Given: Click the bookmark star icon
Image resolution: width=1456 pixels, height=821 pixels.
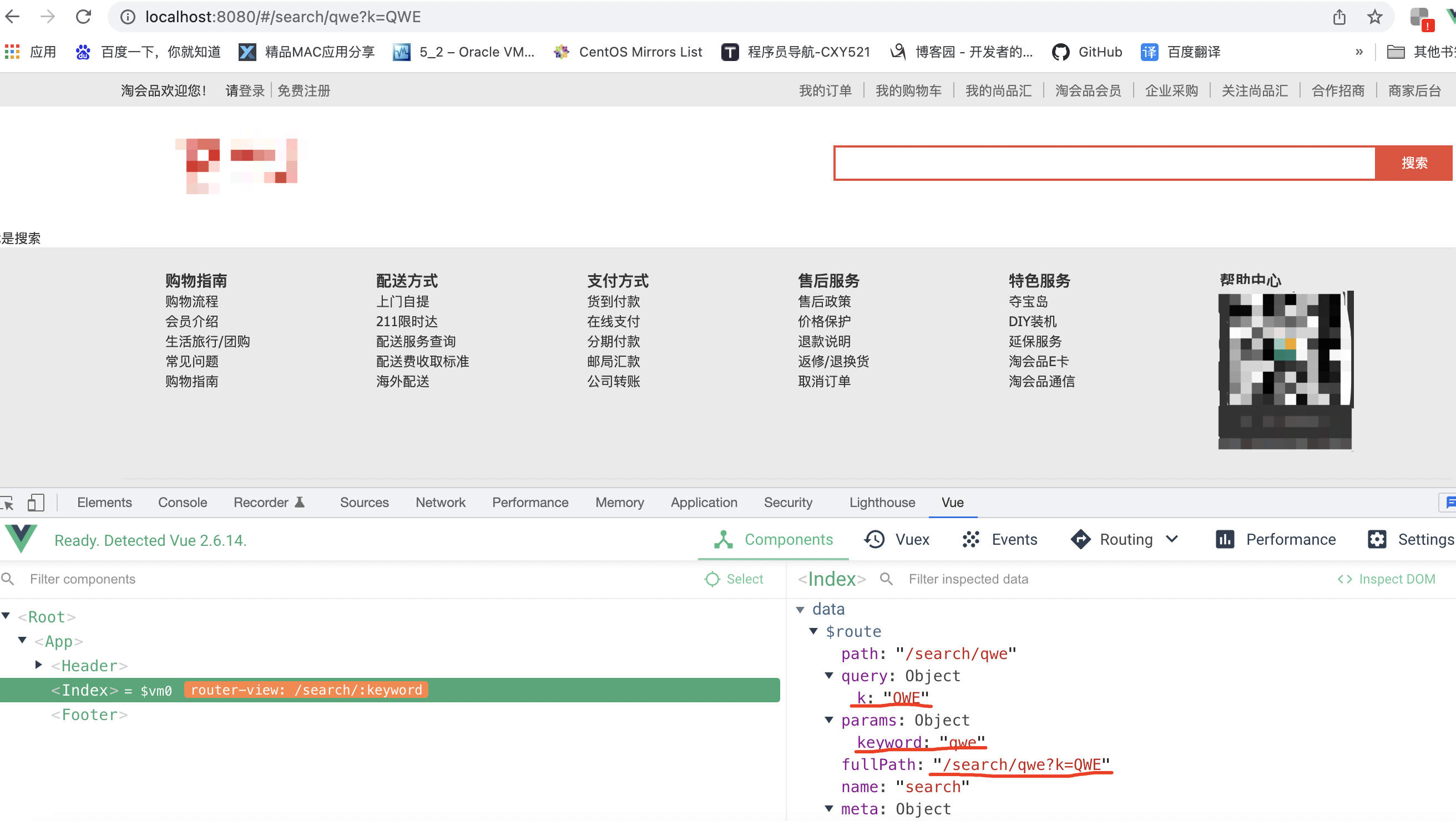Looking at the screenshot, I should click(1374, 17).
